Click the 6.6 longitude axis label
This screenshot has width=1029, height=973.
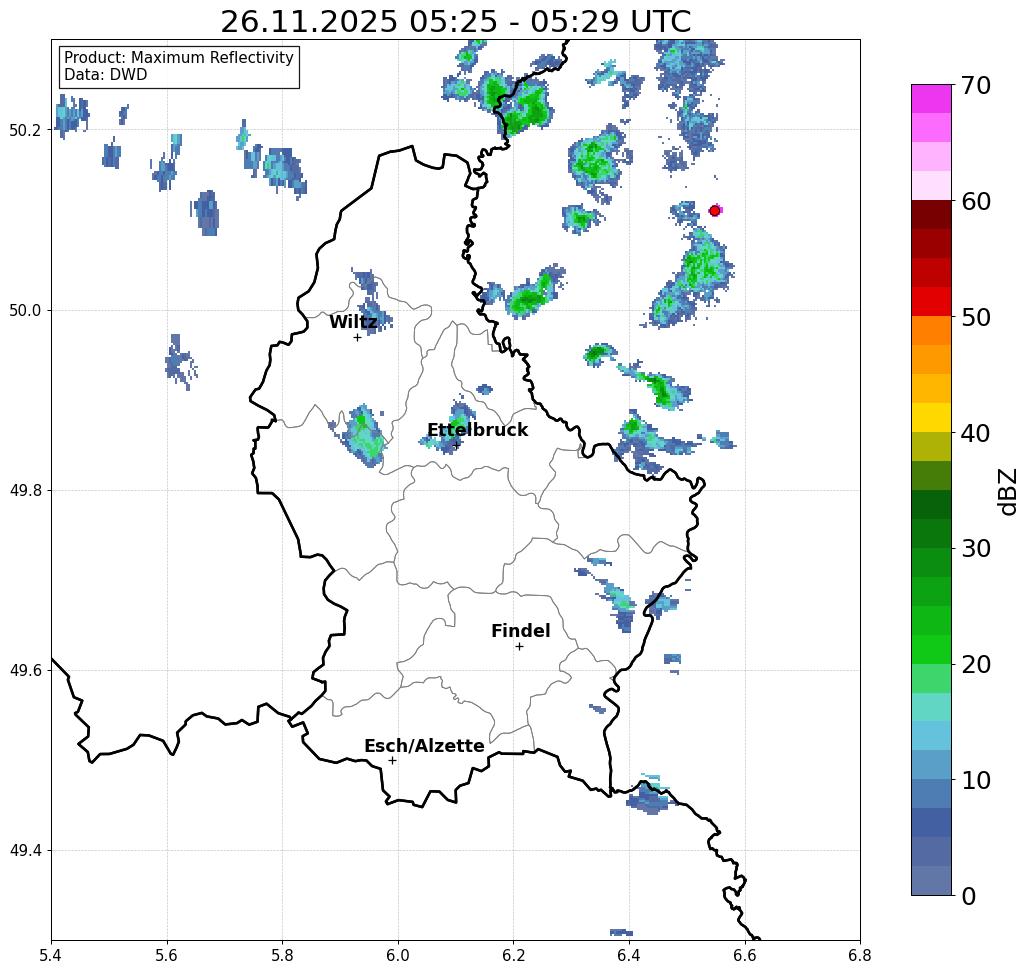coord(745,955)
